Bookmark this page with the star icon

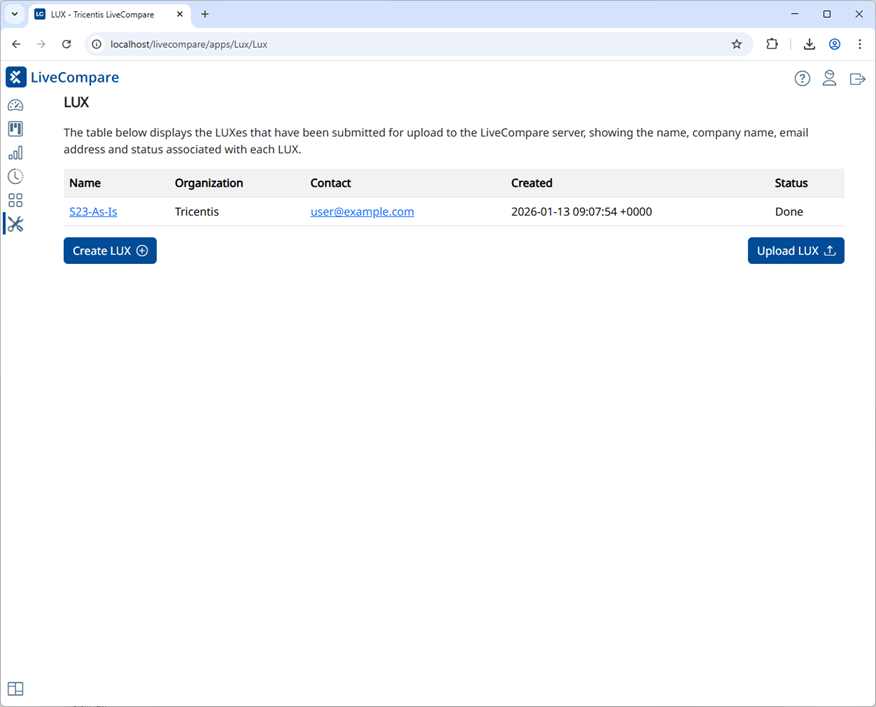click(x=737, y=44)
